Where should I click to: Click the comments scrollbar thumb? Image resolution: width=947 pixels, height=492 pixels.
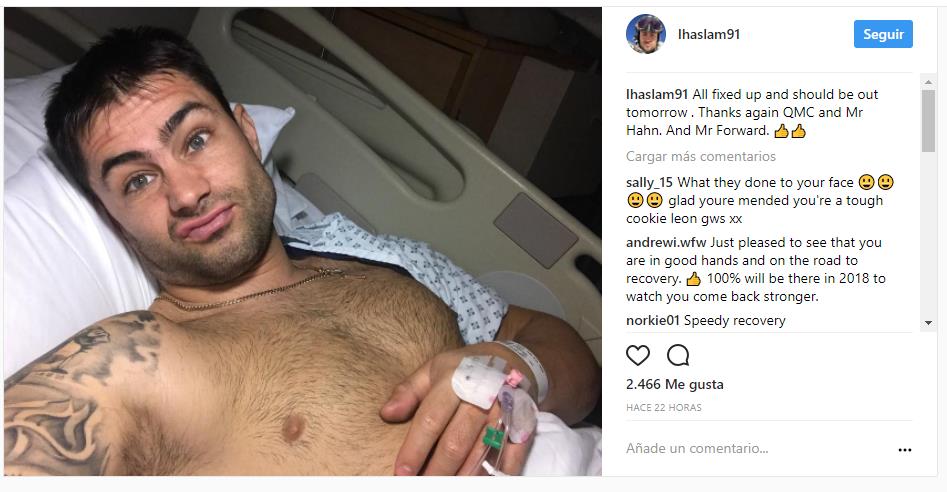pos(928,121)
